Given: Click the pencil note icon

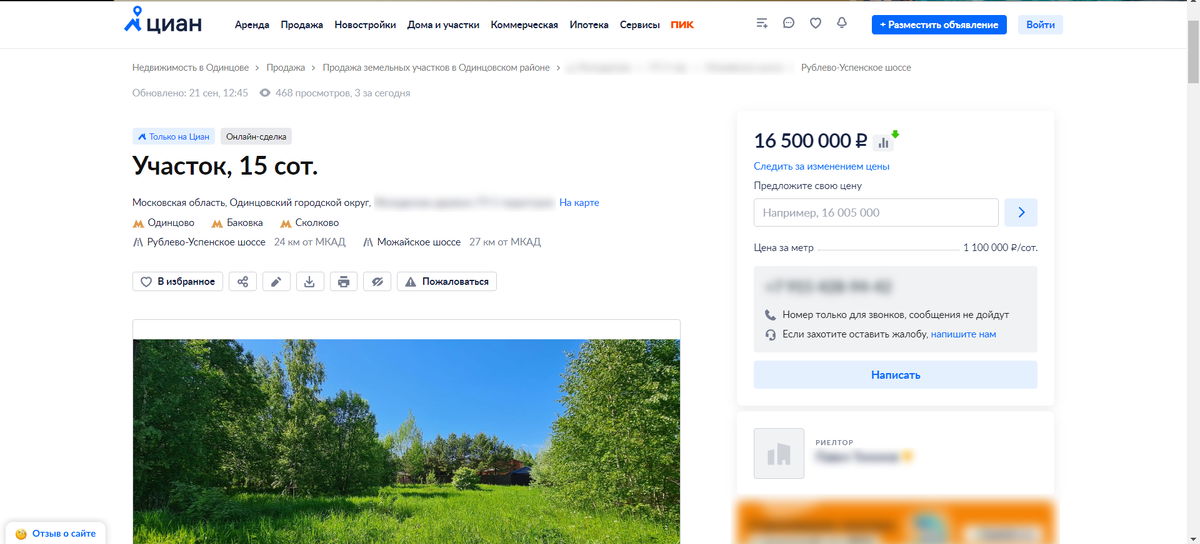Looking at the screenshot, I should click(x=276, y=282).
